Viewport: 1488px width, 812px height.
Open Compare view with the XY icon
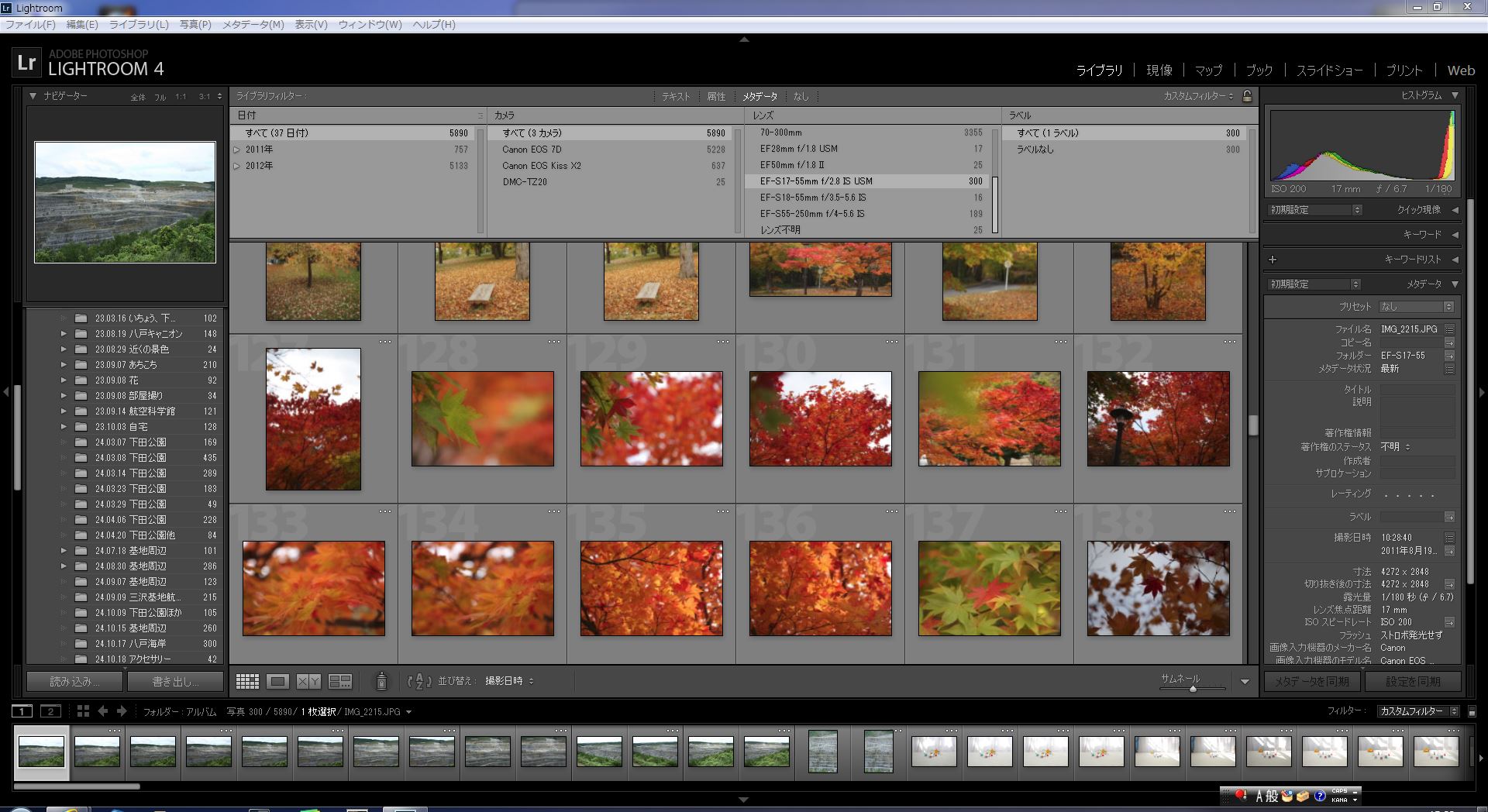pos(308,681)
